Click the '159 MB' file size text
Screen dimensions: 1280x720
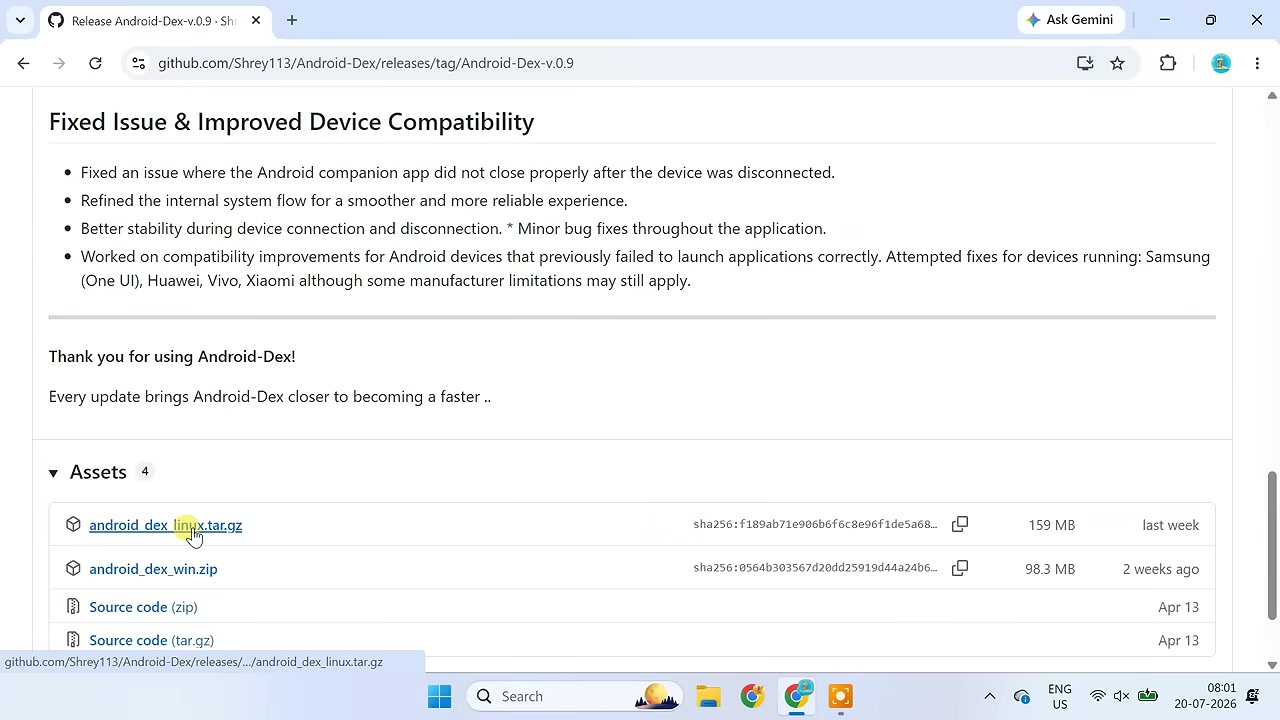coord(1051,525)
